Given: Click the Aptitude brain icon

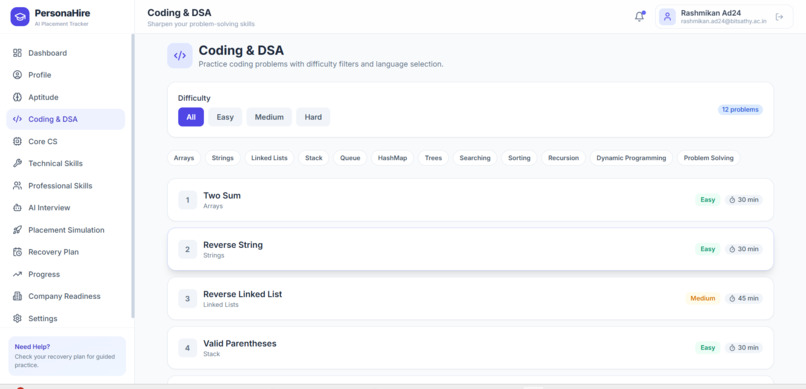Looking at the screenshot, I should pos(17,97).
